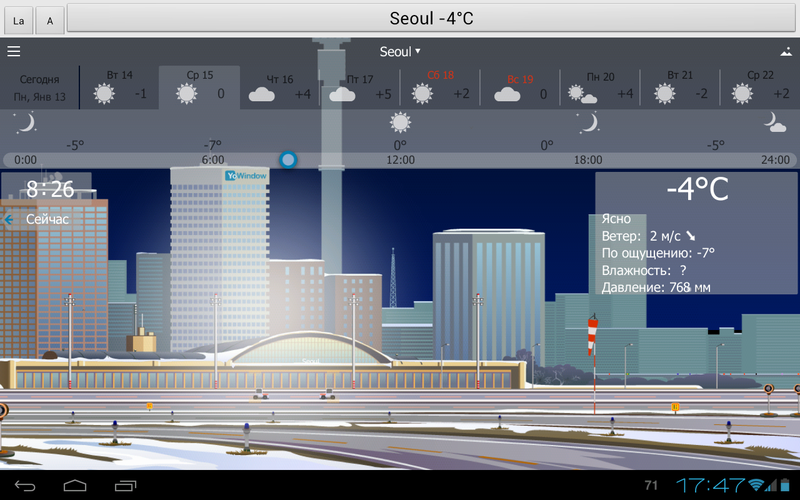Jump timeline to 18:00
800x500 pixels.
pos(588,160)
